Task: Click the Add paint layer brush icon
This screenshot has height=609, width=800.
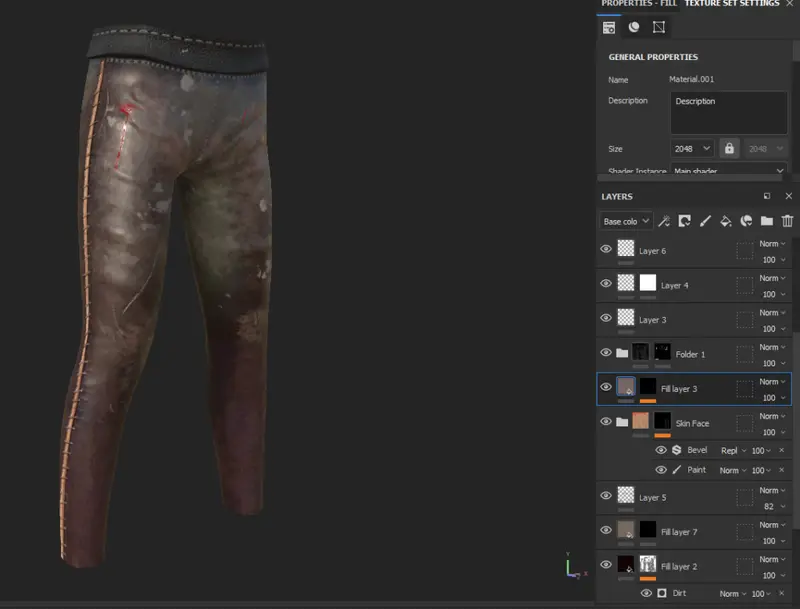Action: (704, 220)
